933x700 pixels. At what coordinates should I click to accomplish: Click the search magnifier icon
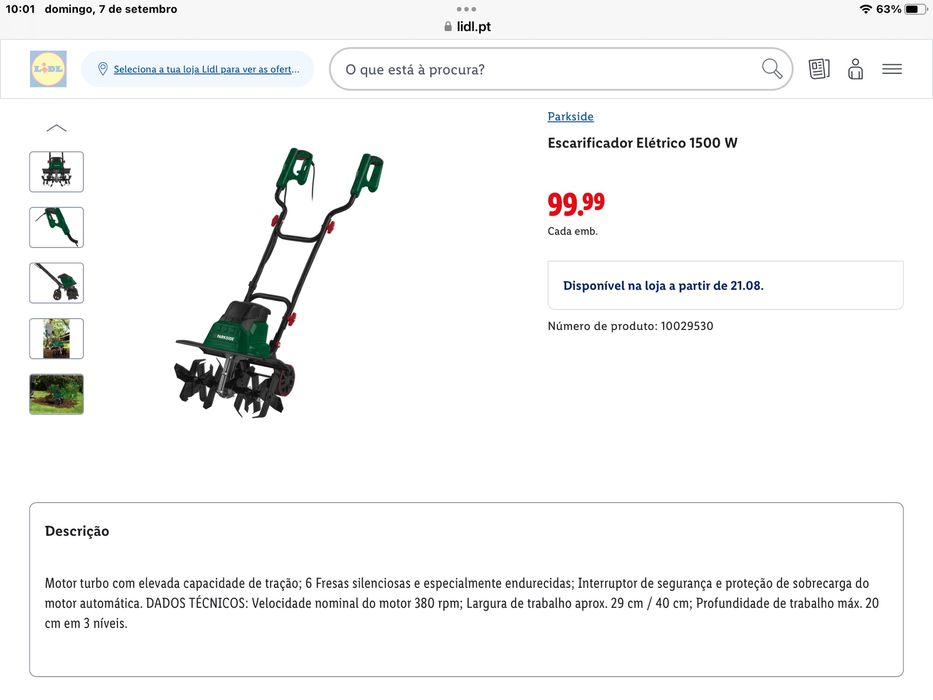pyautogui.click(x=772, y=69)
